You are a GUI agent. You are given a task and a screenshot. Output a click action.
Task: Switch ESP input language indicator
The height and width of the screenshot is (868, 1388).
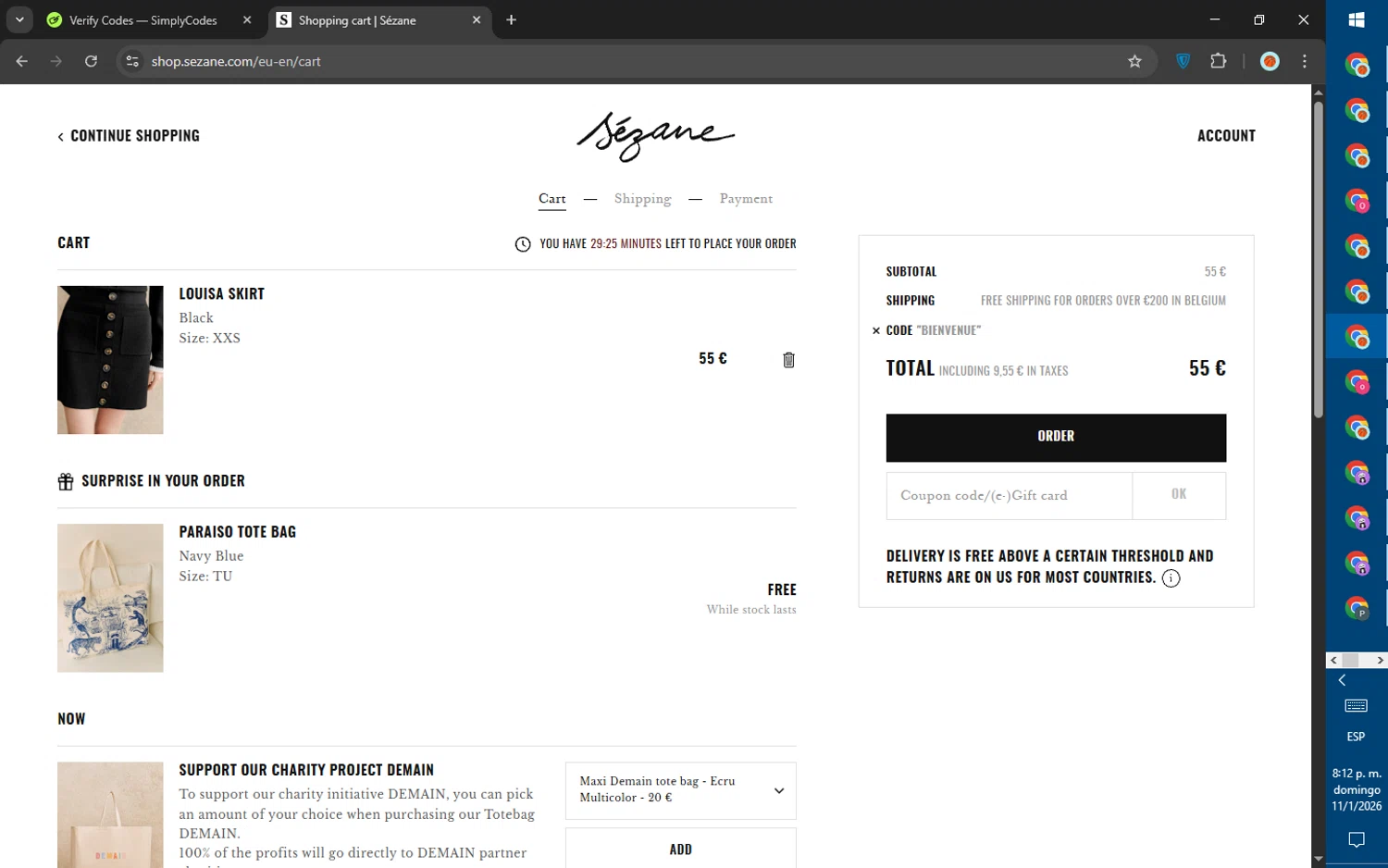click(x=1357, y=737)
